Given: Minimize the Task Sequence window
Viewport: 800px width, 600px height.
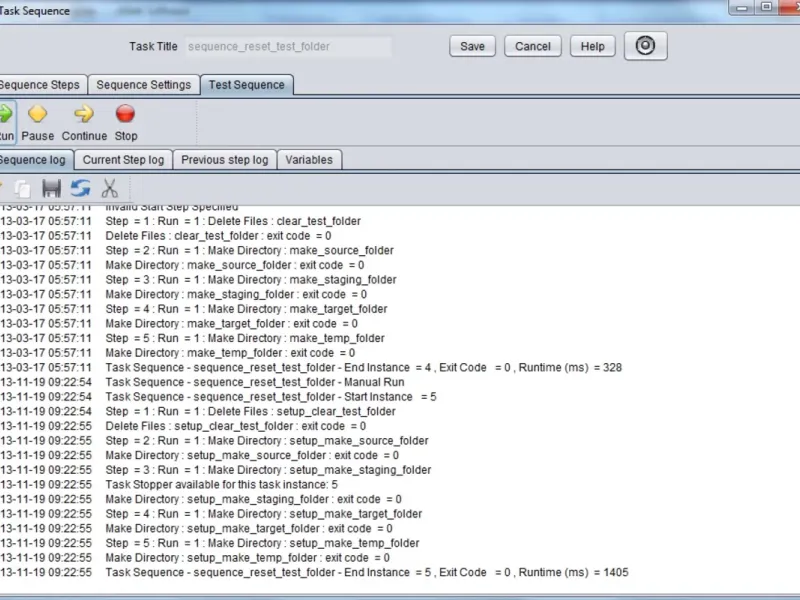Looking at the screenshot, I should [x=742, y=8].
